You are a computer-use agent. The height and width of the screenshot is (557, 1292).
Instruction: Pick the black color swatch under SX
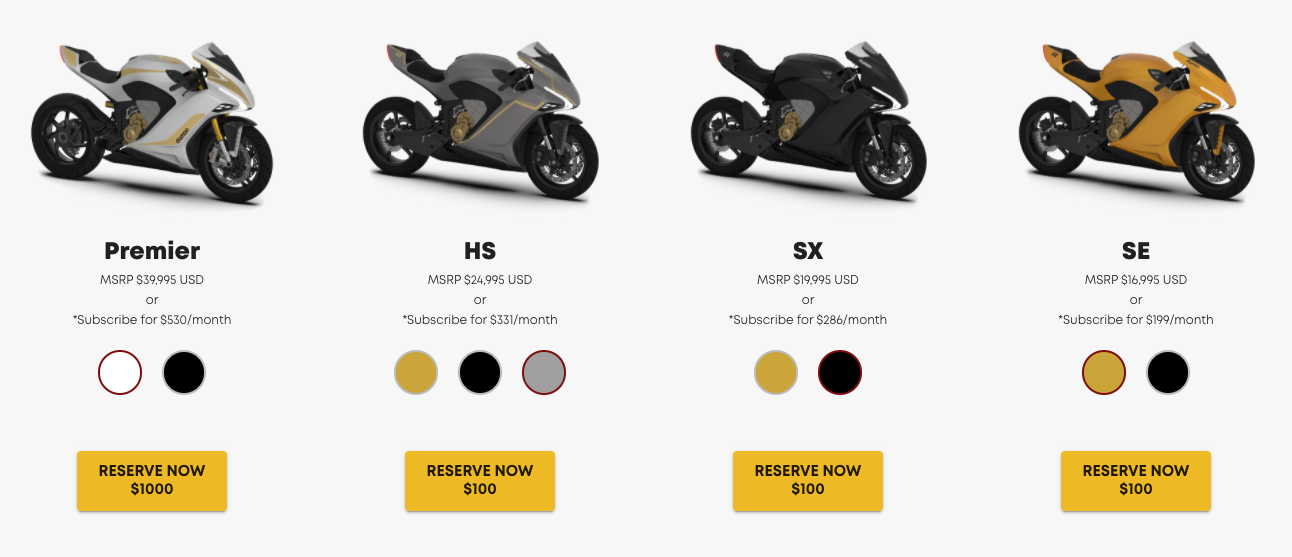[840, 373]
